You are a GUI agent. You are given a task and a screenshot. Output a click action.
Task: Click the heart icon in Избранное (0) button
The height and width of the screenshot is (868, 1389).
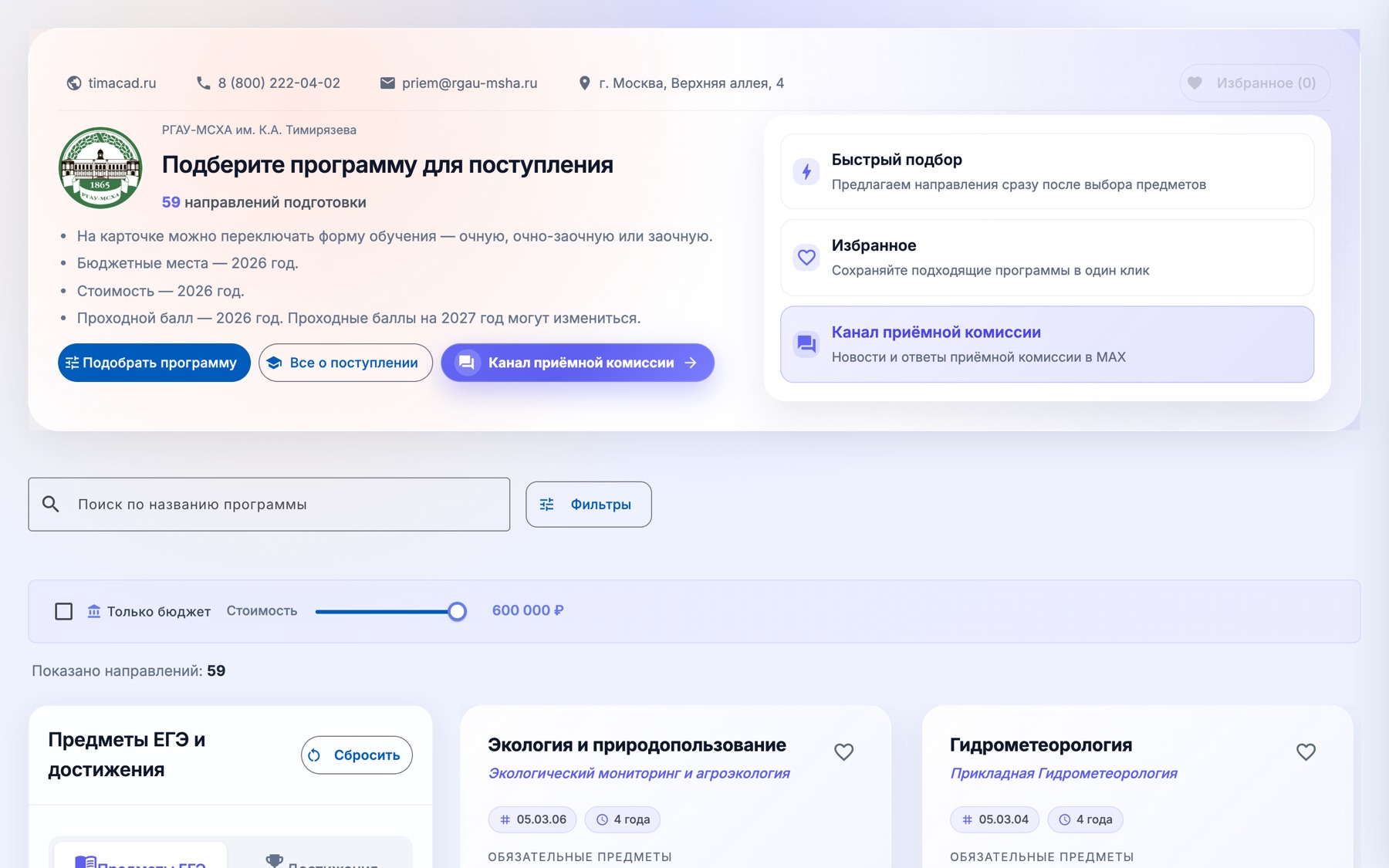point(1195,83)
